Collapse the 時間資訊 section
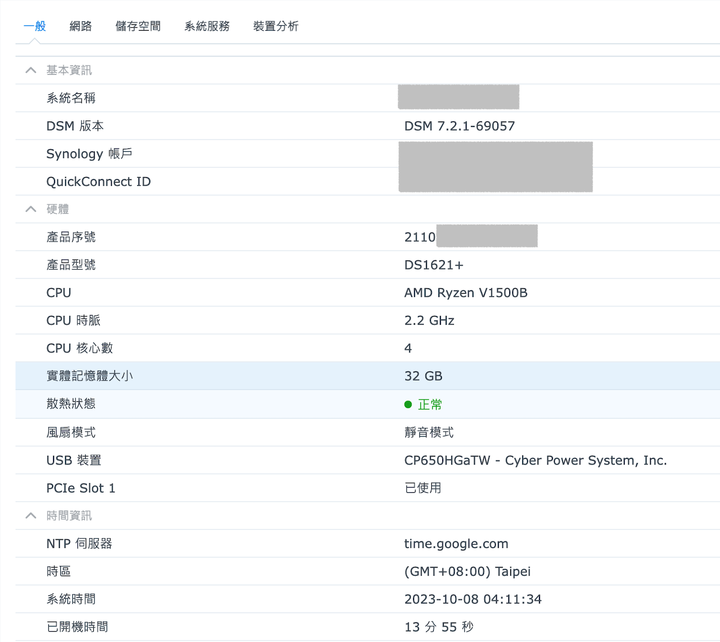The image size is (720, 642). pos(31,516)
